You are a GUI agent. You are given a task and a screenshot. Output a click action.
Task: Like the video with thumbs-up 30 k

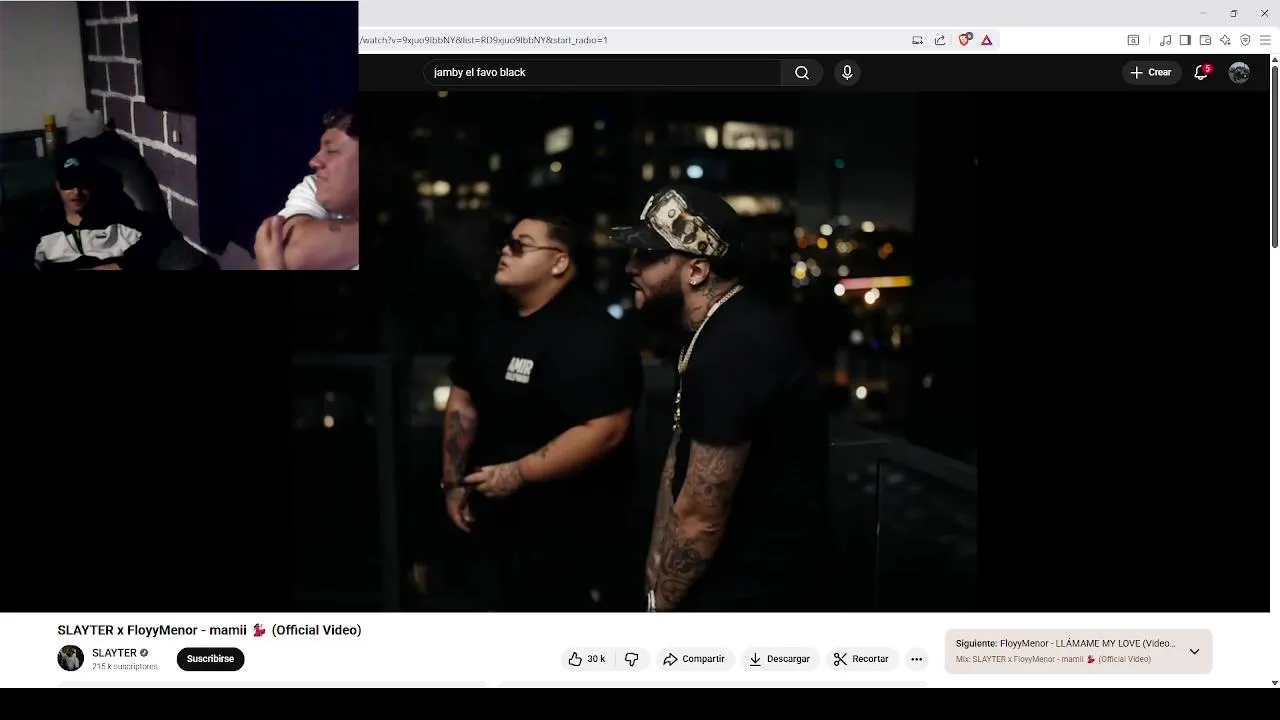[x=587, y=659]
